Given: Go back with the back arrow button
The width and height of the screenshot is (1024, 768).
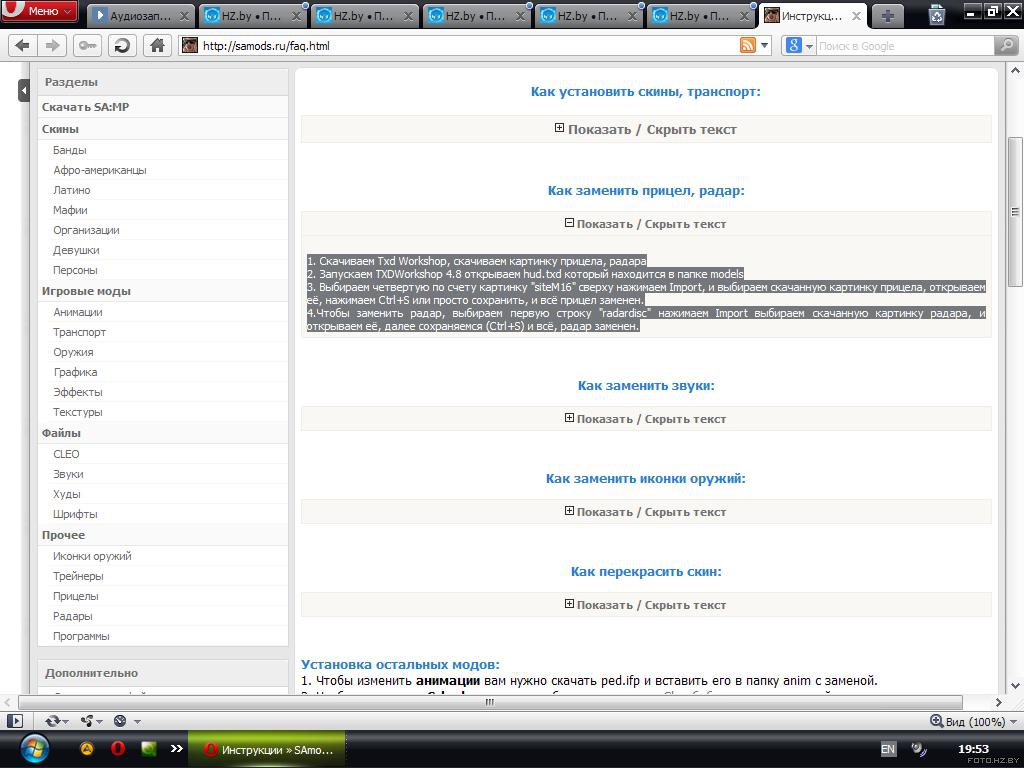Looking at the screenshot, I should 23,45.
